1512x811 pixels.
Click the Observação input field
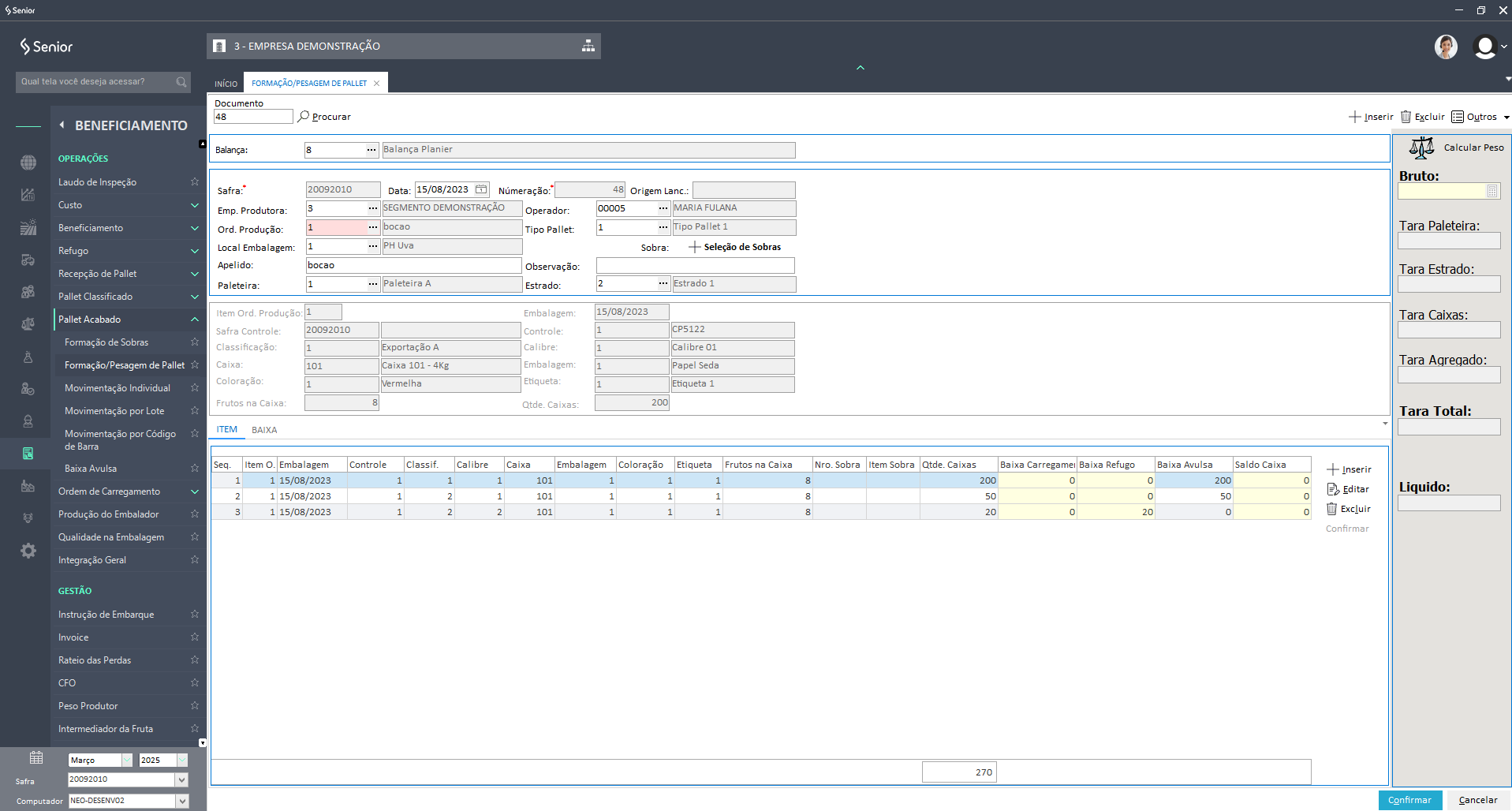point(695,266)
